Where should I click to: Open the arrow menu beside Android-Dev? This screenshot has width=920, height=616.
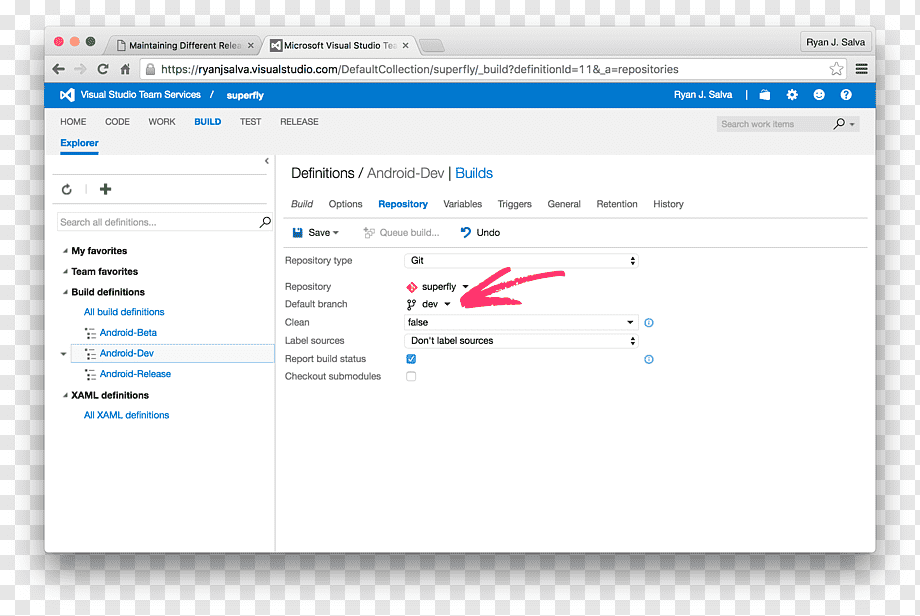point(63,354)
